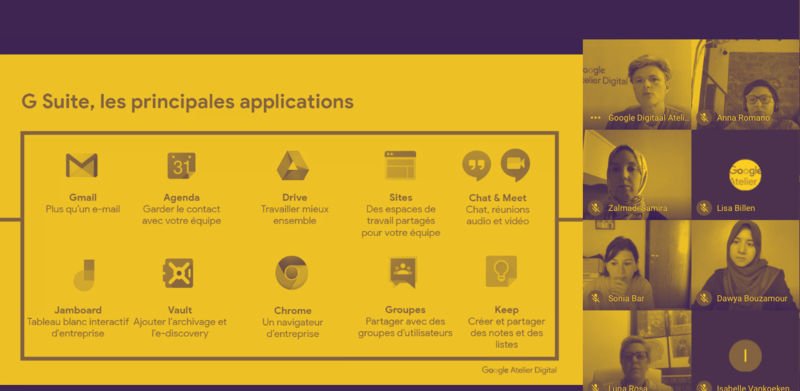Click muted mic icon beside Anna Romano

pyautogui.click(x=705, y=118)
